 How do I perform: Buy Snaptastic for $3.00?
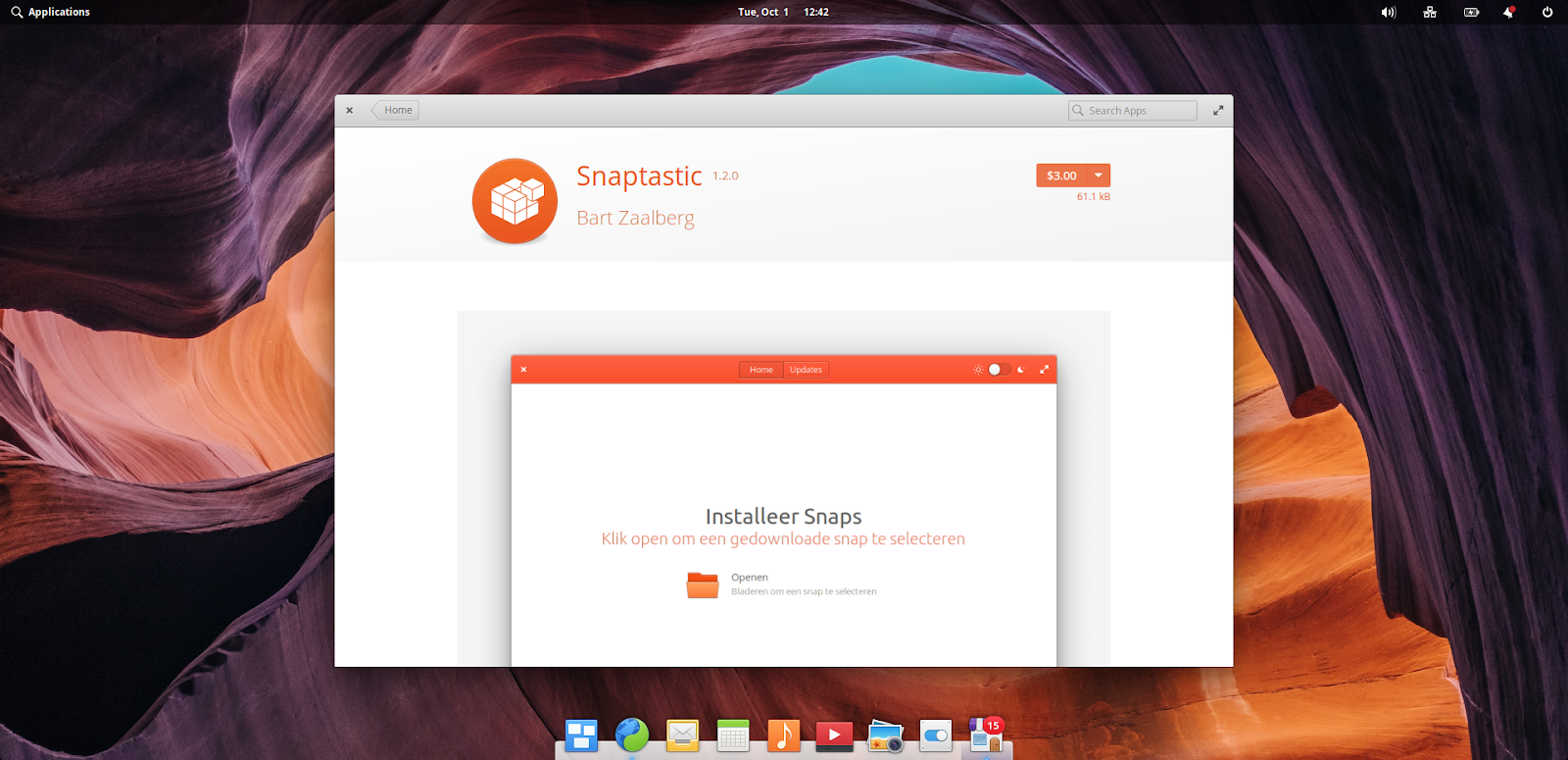[1061, 176]
